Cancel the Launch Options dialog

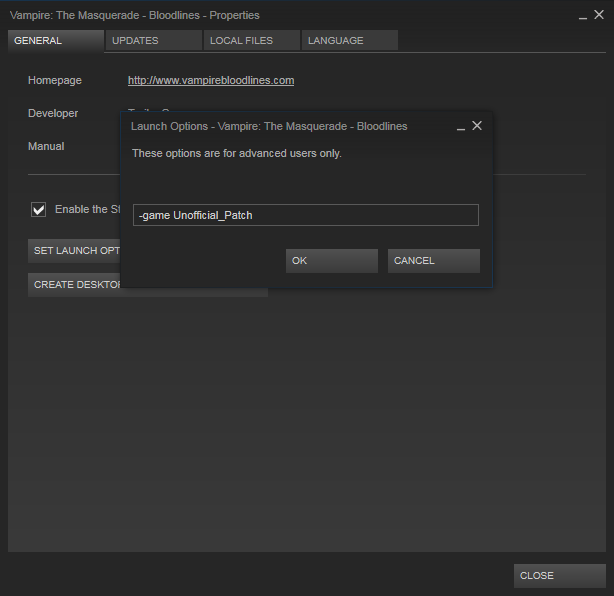click(433, 261)
